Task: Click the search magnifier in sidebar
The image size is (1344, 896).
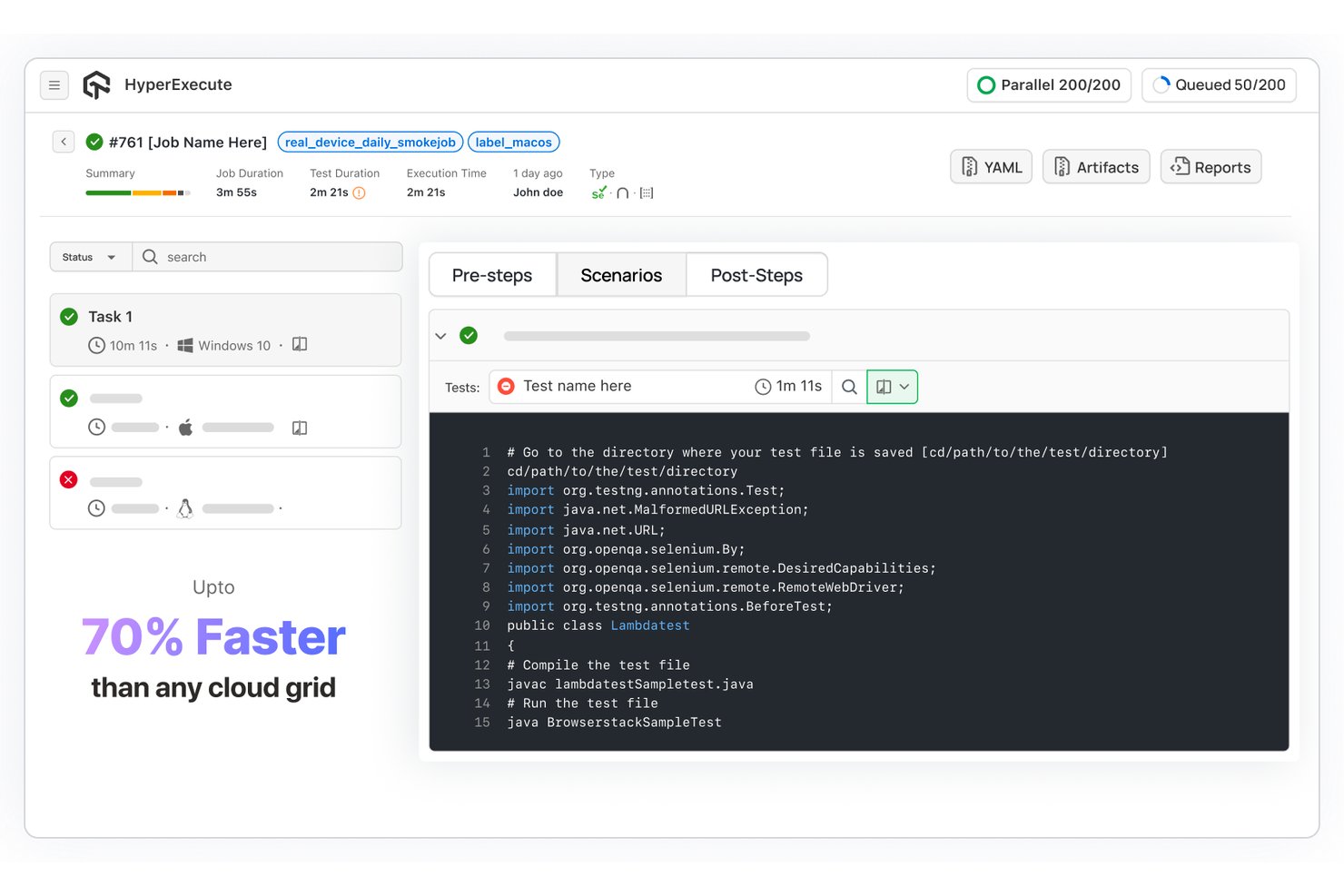Action: (x=150, y=257)
